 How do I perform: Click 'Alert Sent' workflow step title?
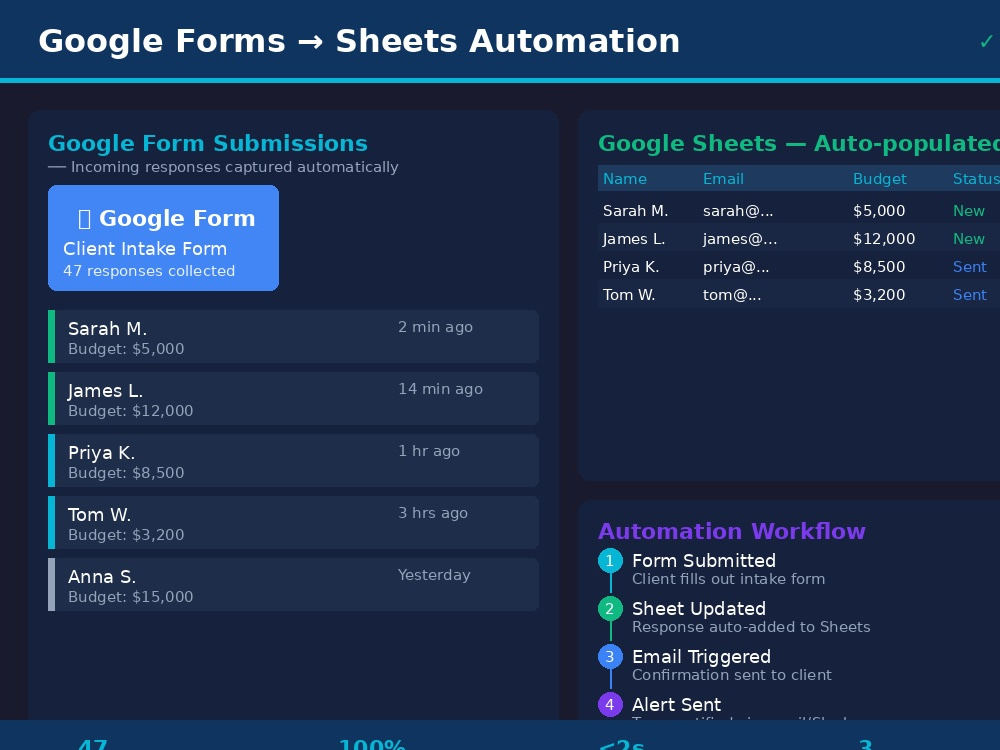pyautogui.click(x=676, y=705)
